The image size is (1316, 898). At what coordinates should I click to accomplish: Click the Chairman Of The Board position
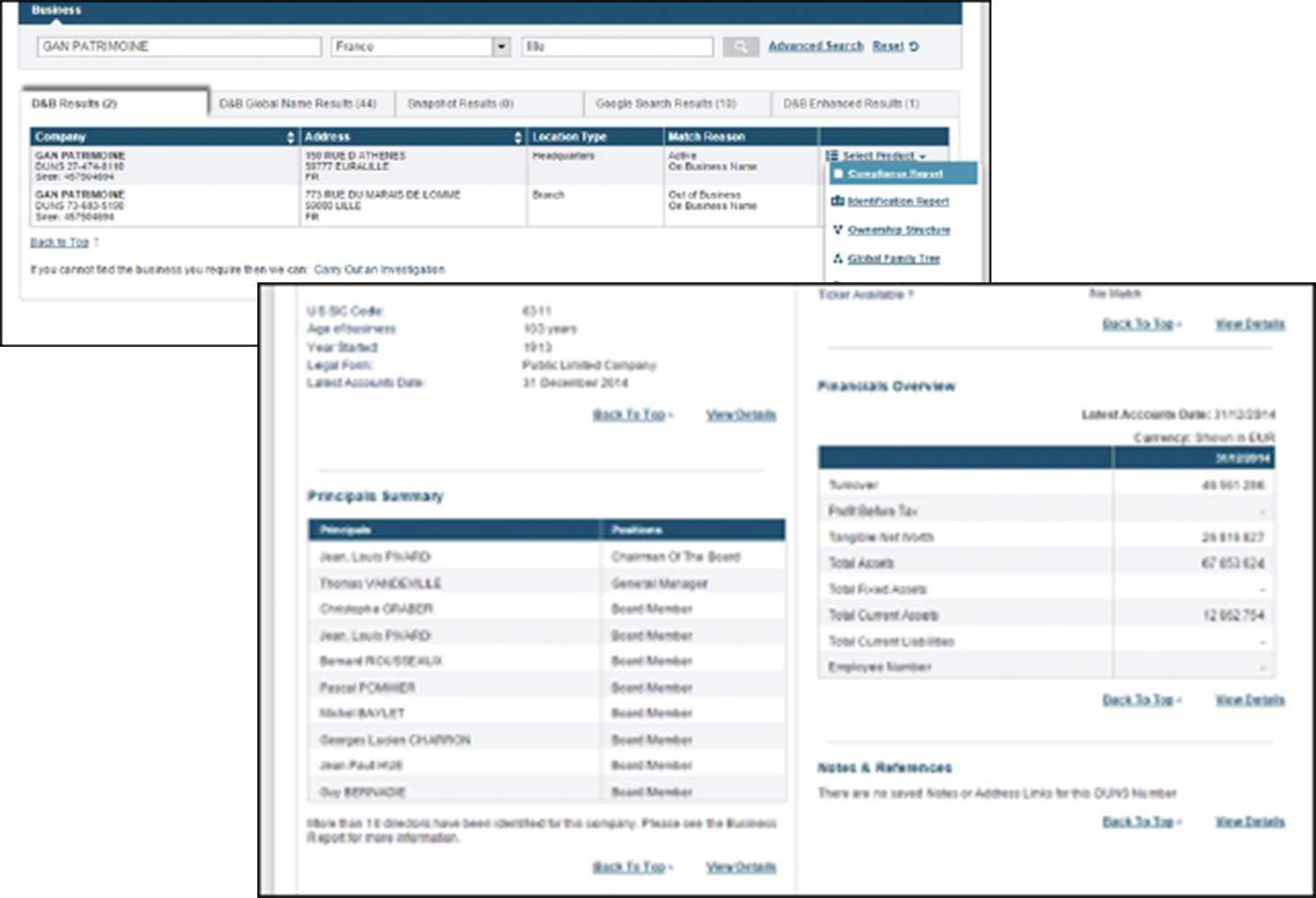pos(676,557)
